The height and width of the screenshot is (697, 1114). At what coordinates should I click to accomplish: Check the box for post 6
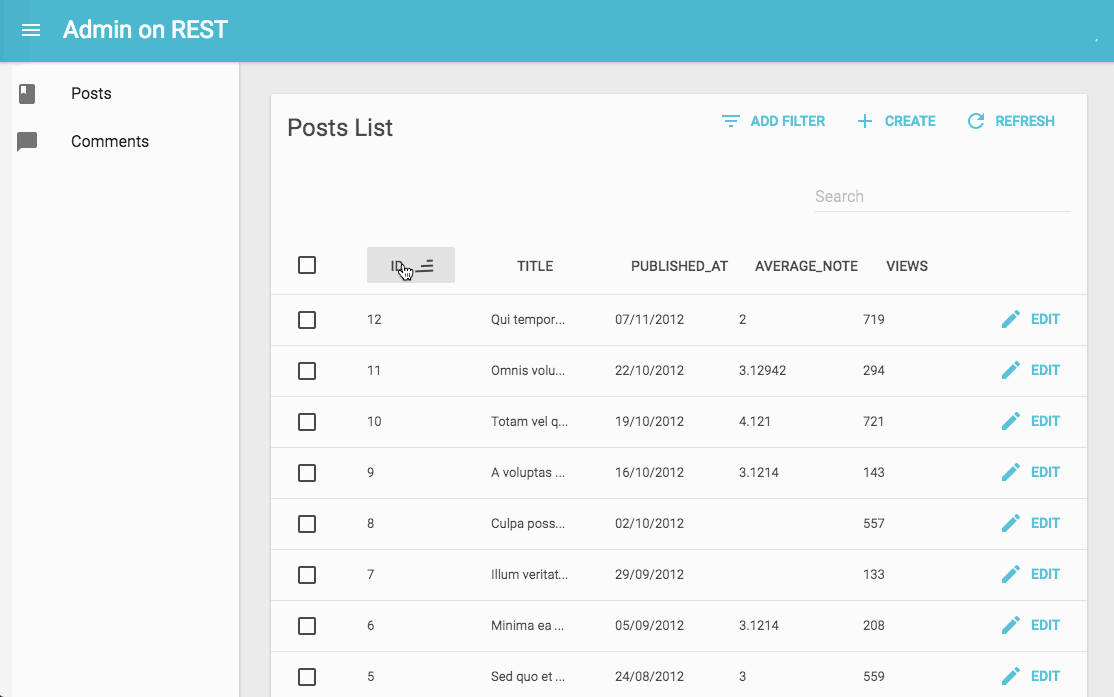pos(307,626)
